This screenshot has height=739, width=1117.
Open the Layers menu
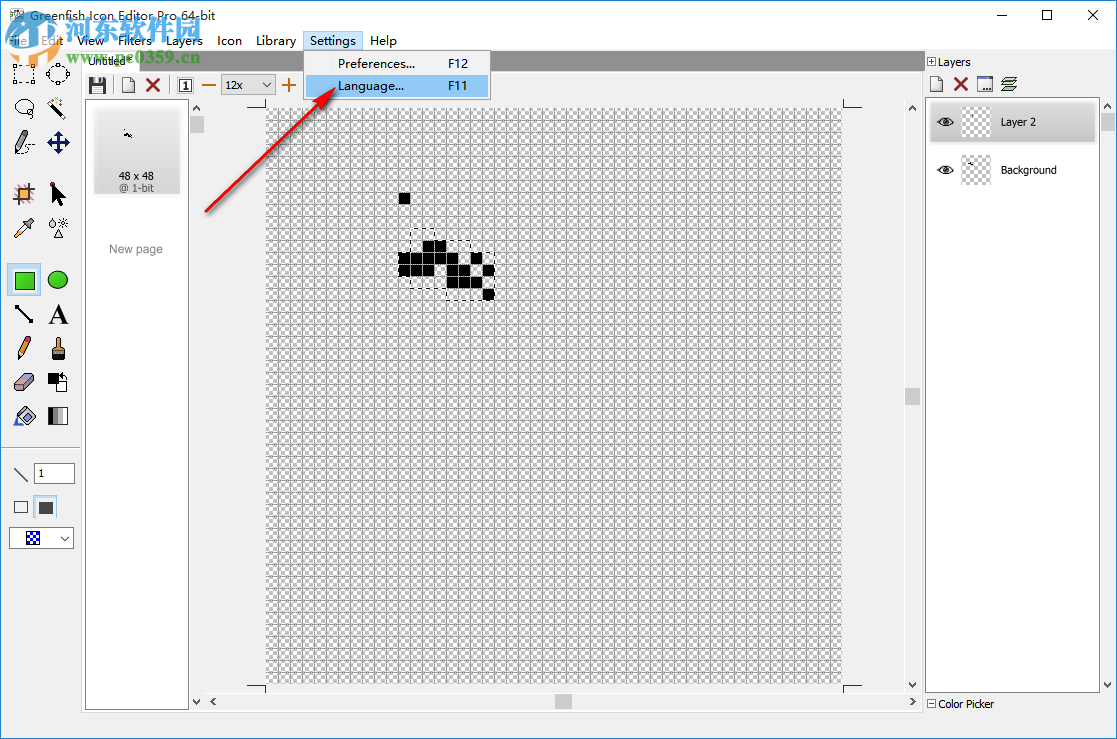(185, 41)
